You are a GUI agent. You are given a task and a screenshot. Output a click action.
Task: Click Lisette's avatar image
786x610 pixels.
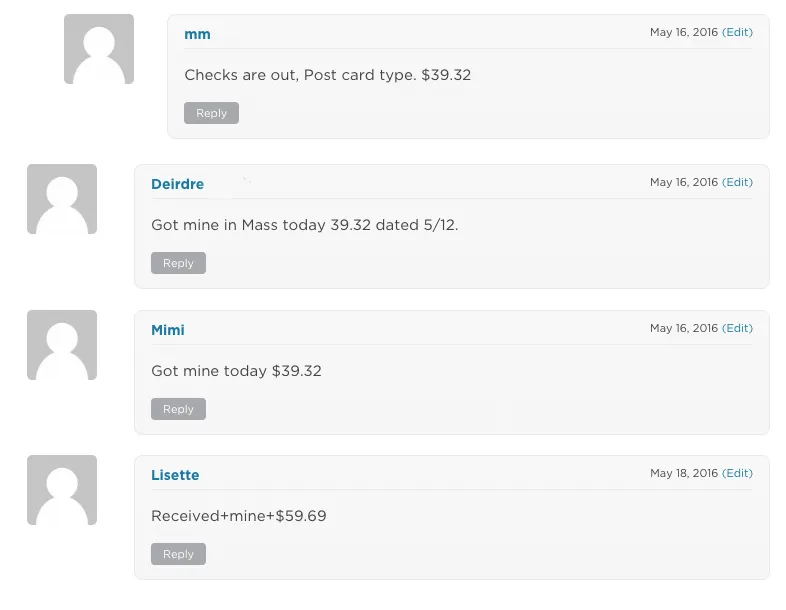click(x=62, y=490)
